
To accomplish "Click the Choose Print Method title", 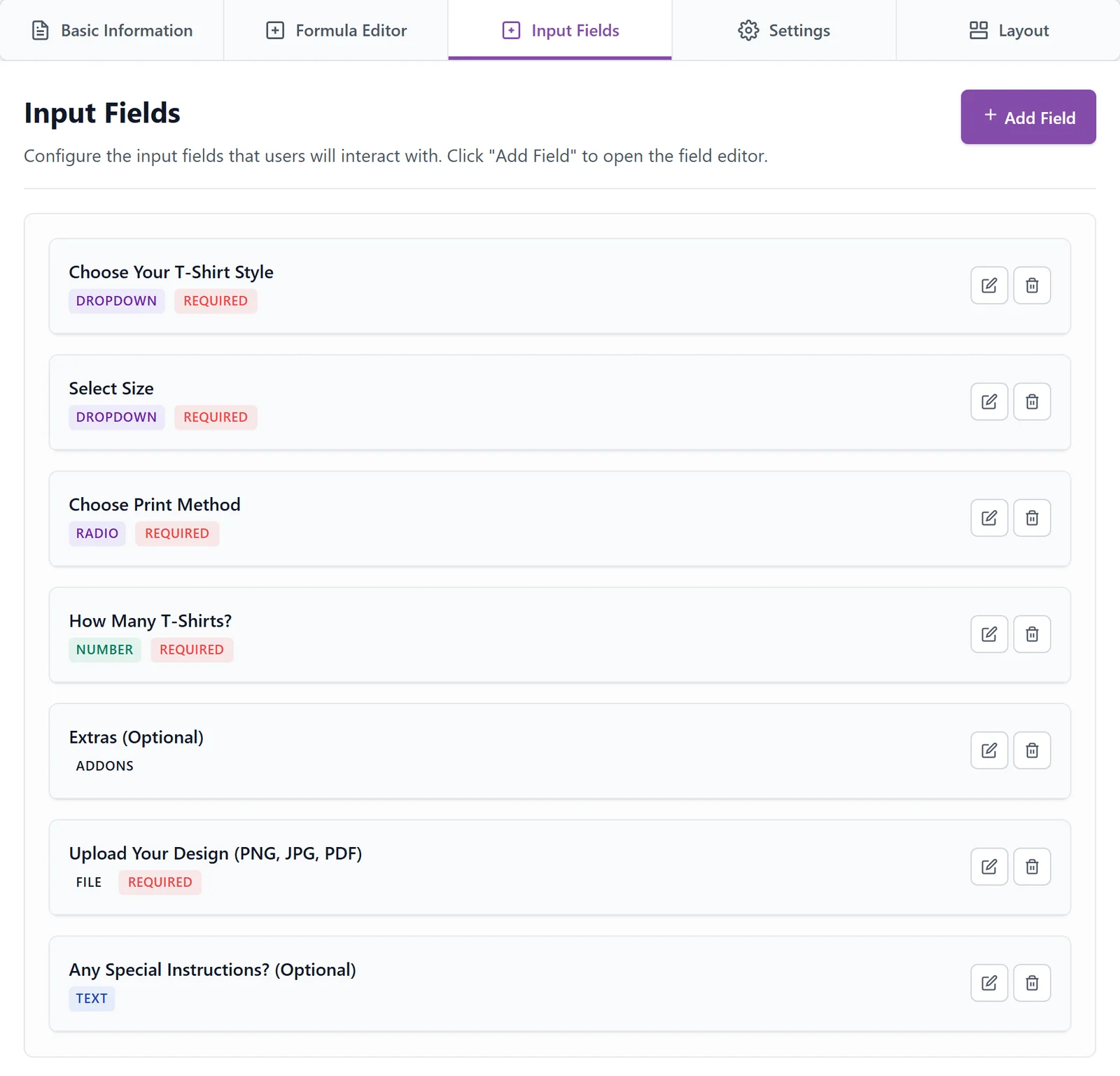I will pos(155,504).
